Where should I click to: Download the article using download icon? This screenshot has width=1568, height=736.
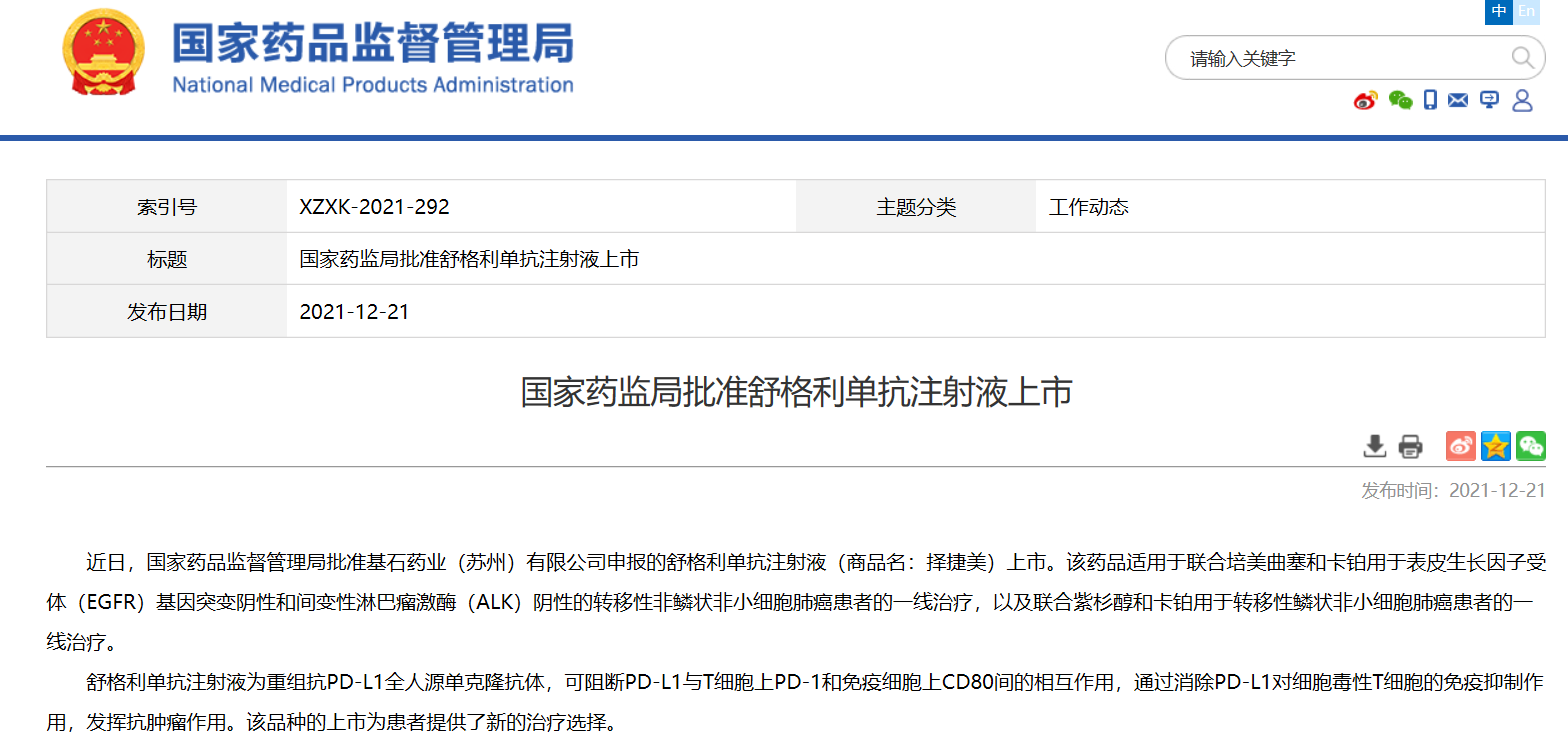click(1375, 446)
